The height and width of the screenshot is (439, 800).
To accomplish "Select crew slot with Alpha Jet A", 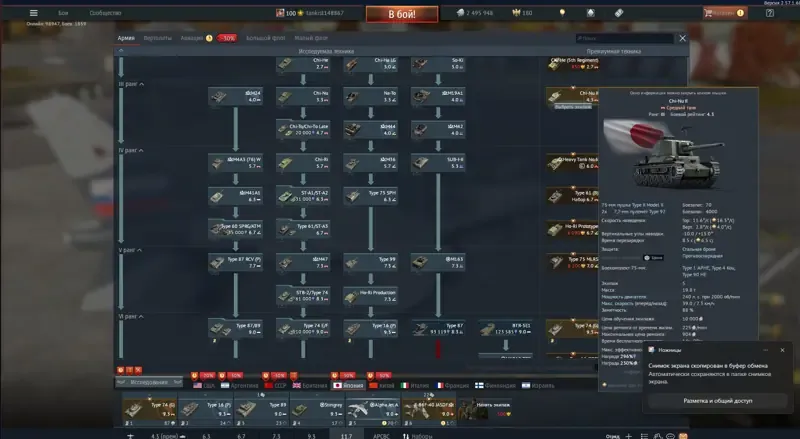I will point(373,411).
